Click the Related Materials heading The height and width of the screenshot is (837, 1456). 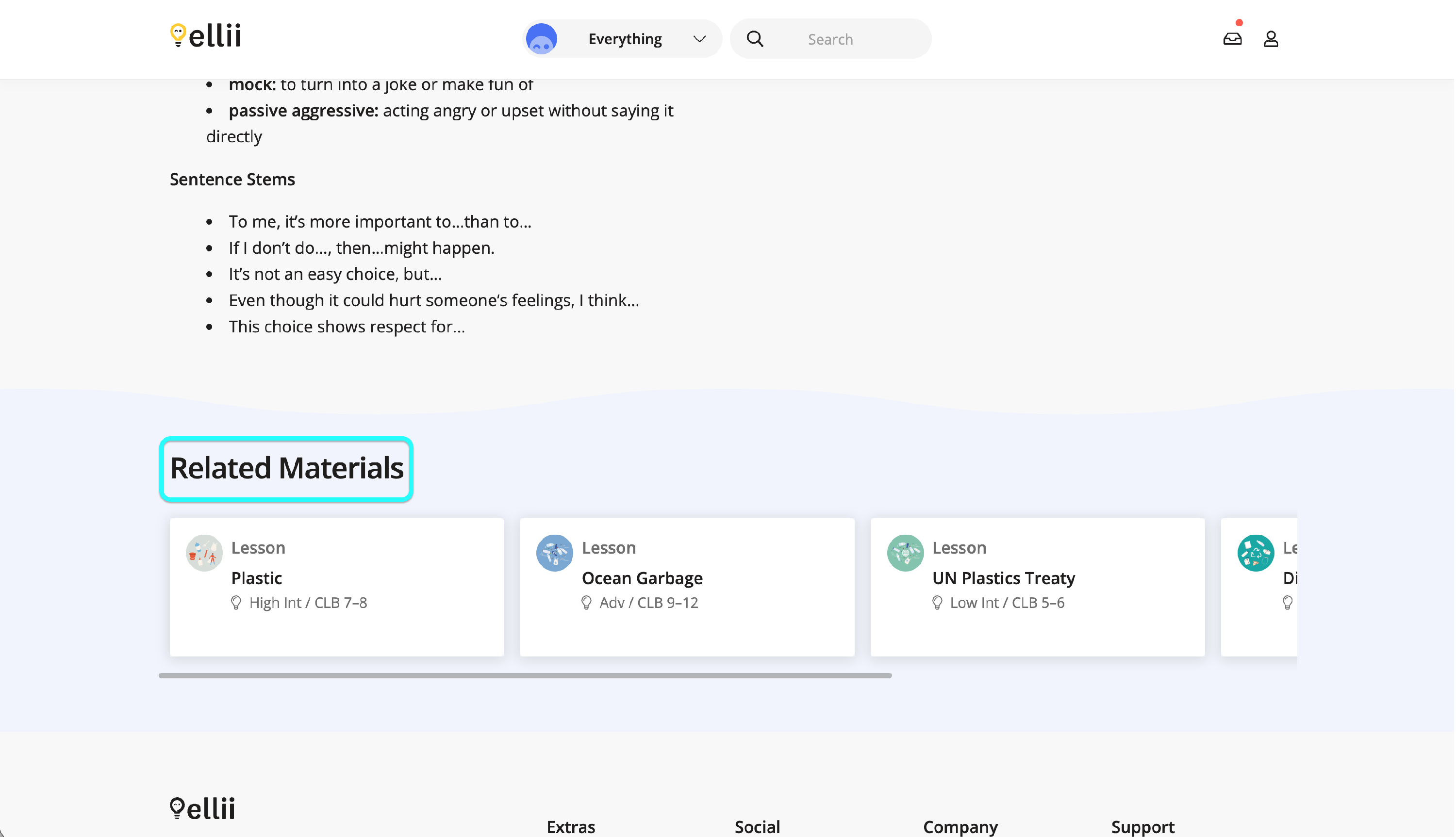(287, 468)
